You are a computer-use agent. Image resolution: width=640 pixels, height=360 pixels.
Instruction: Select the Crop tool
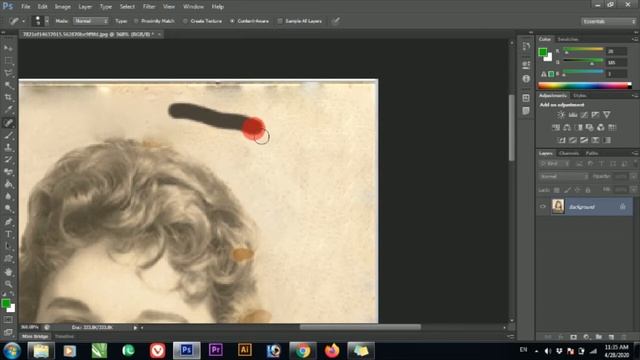[8, 98]
